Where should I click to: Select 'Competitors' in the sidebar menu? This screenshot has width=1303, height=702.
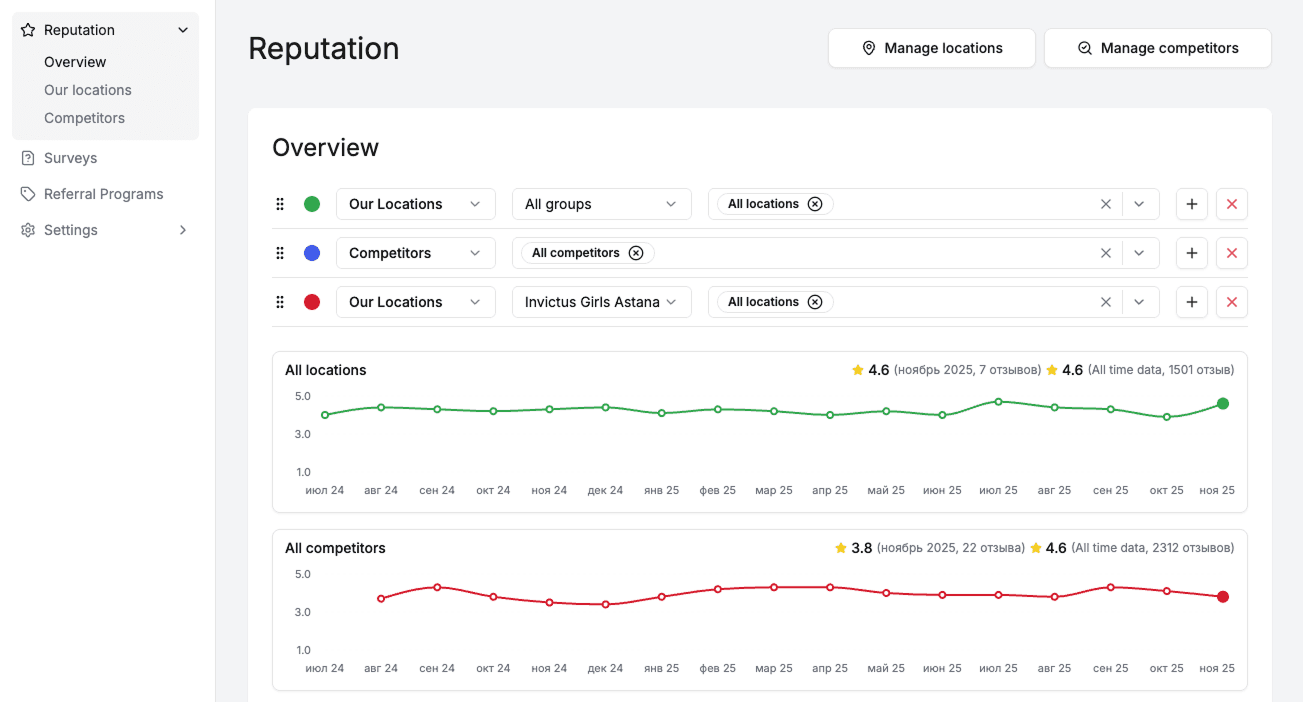click(x=84, y=117)
